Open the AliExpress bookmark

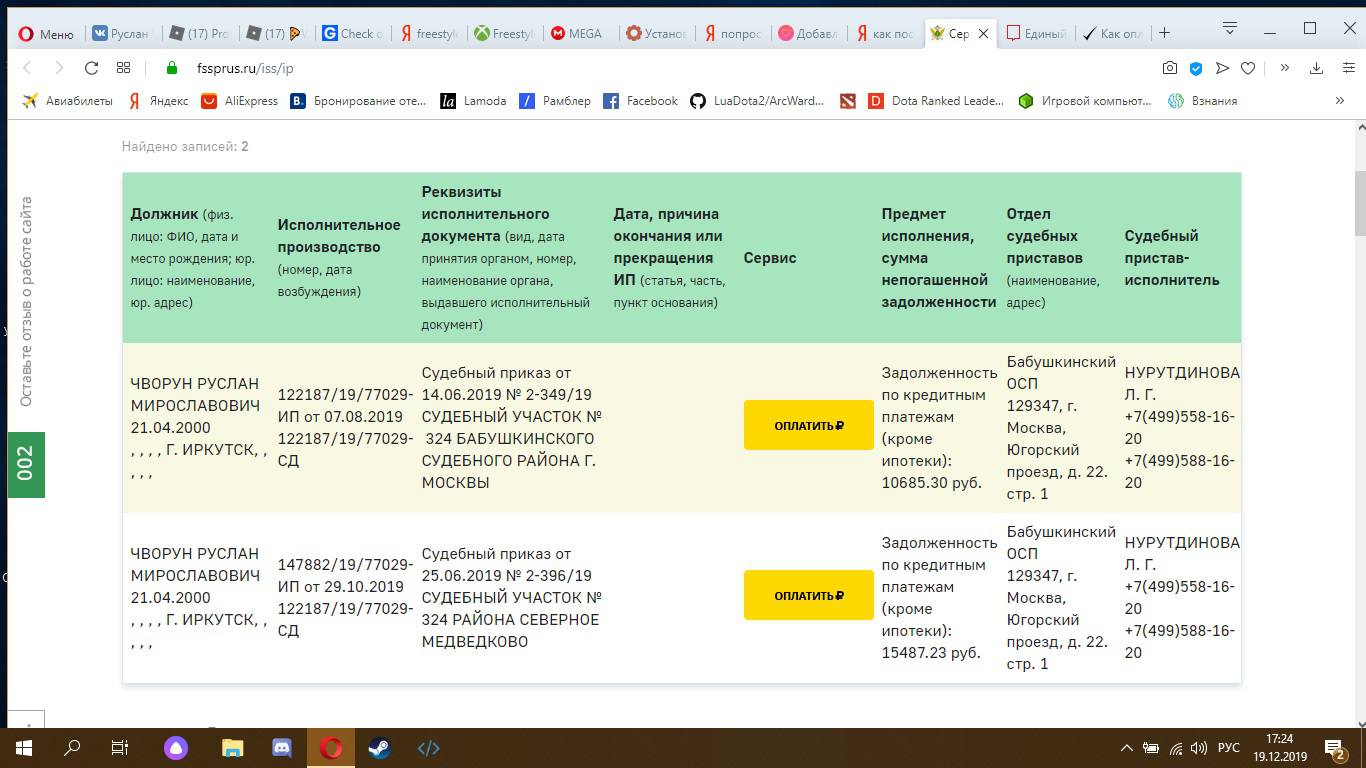pyautogui.click(x=239, y=100)
